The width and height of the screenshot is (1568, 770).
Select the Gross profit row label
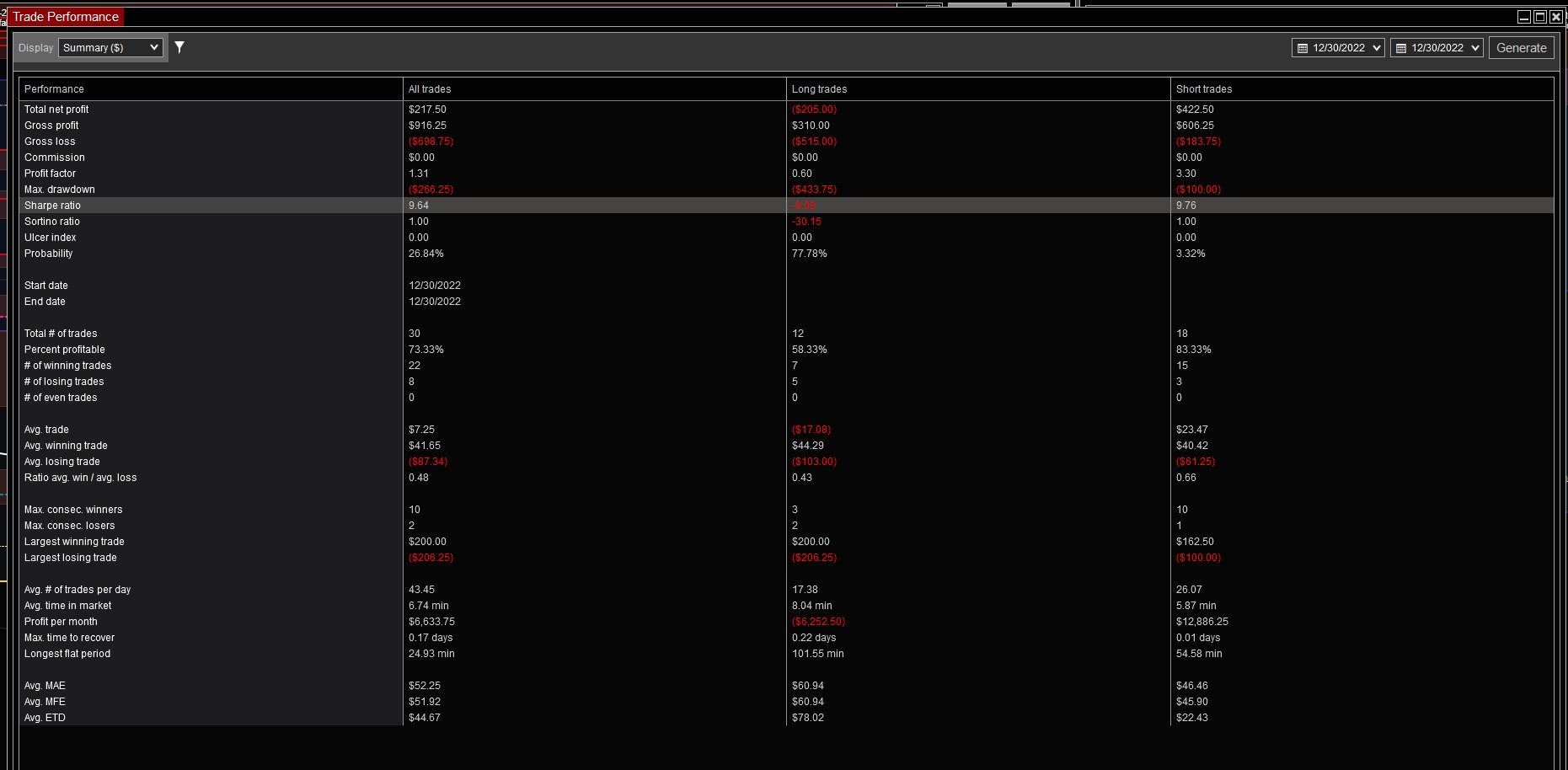(x=51, y=126)
